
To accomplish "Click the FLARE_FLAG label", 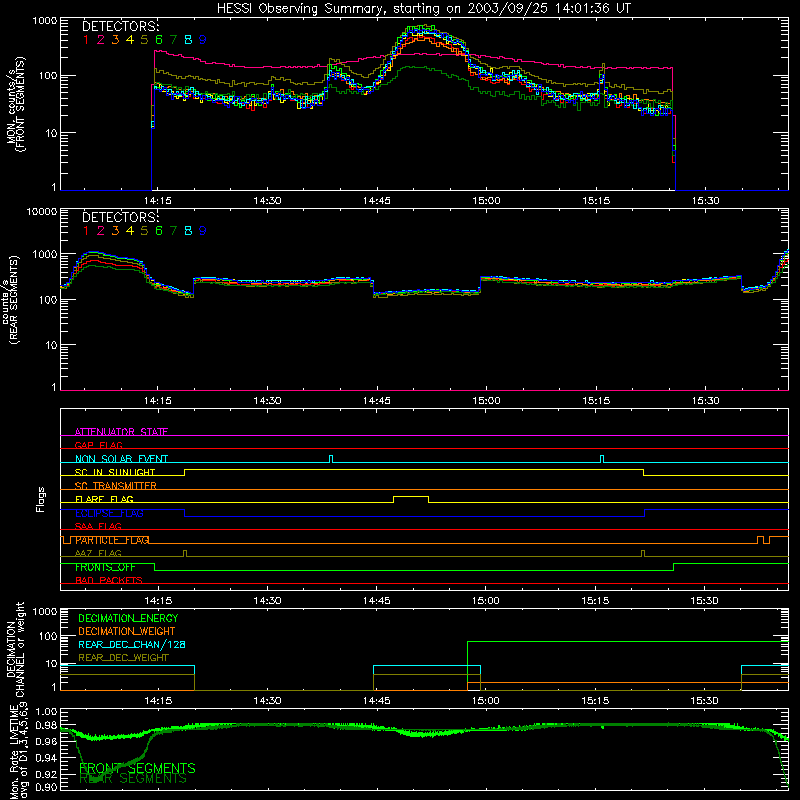I will [104, 499].
